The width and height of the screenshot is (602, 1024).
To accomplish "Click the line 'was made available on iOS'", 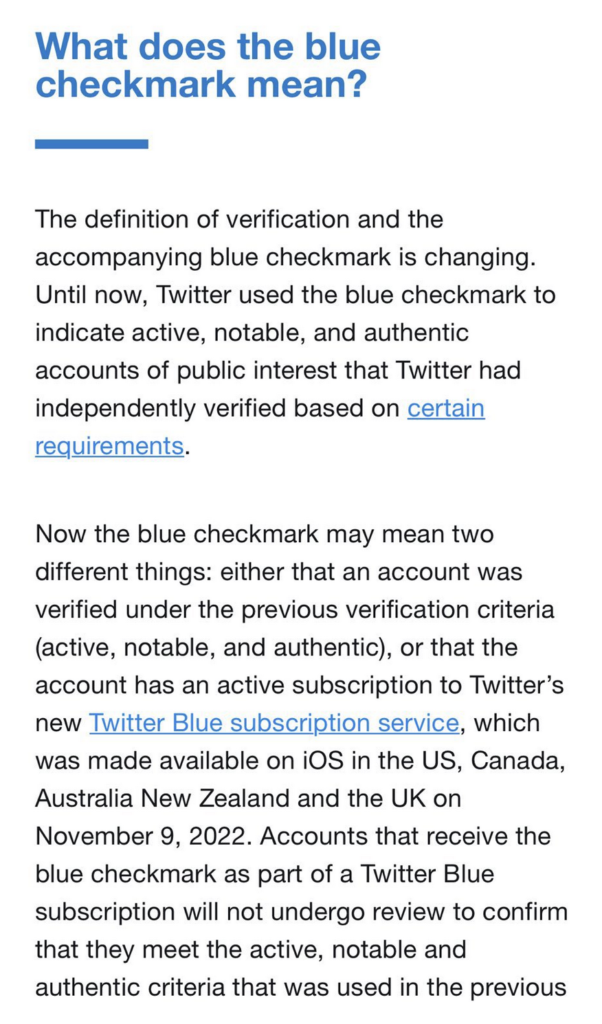I will click(300, 761).
